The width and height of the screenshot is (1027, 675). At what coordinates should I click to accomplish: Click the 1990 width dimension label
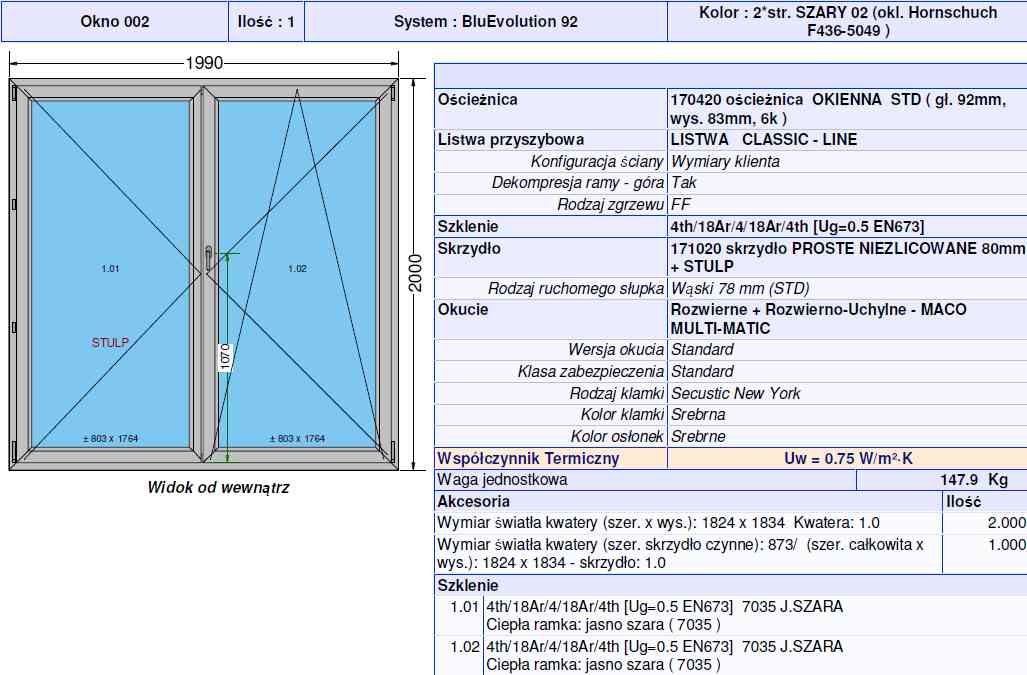click(204, 64)
